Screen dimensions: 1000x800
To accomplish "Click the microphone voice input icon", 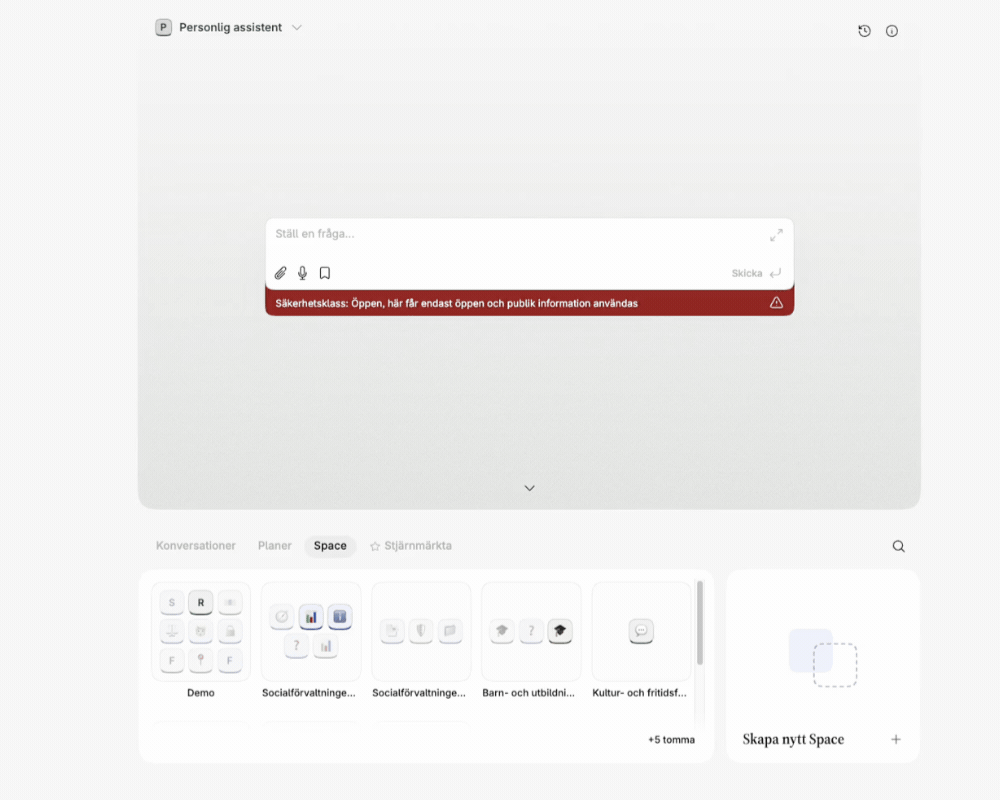I will [303, 273].
